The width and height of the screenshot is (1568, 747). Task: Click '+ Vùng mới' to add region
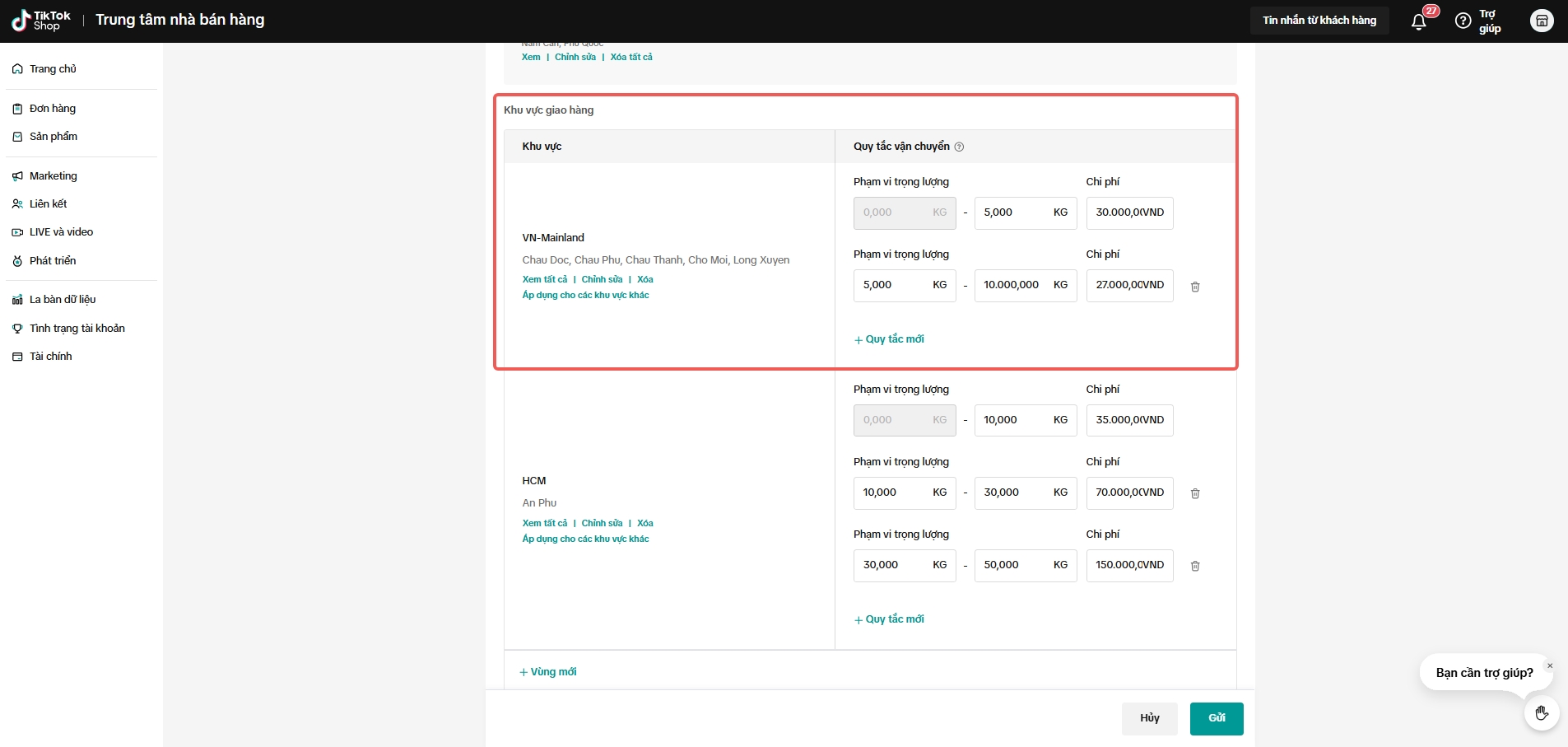[x=548, y=672]
